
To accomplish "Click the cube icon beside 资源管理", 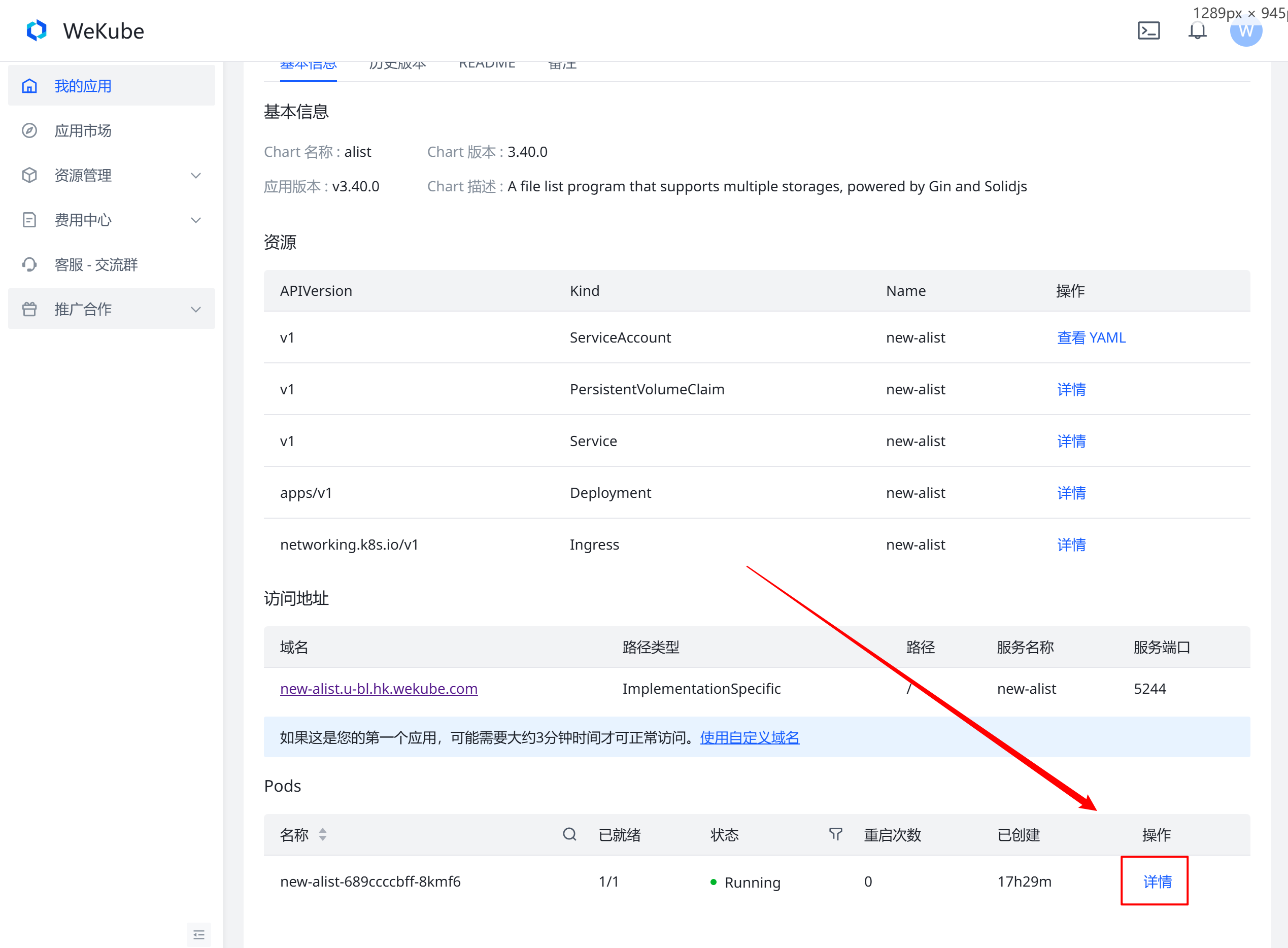I will click(29, 175).
